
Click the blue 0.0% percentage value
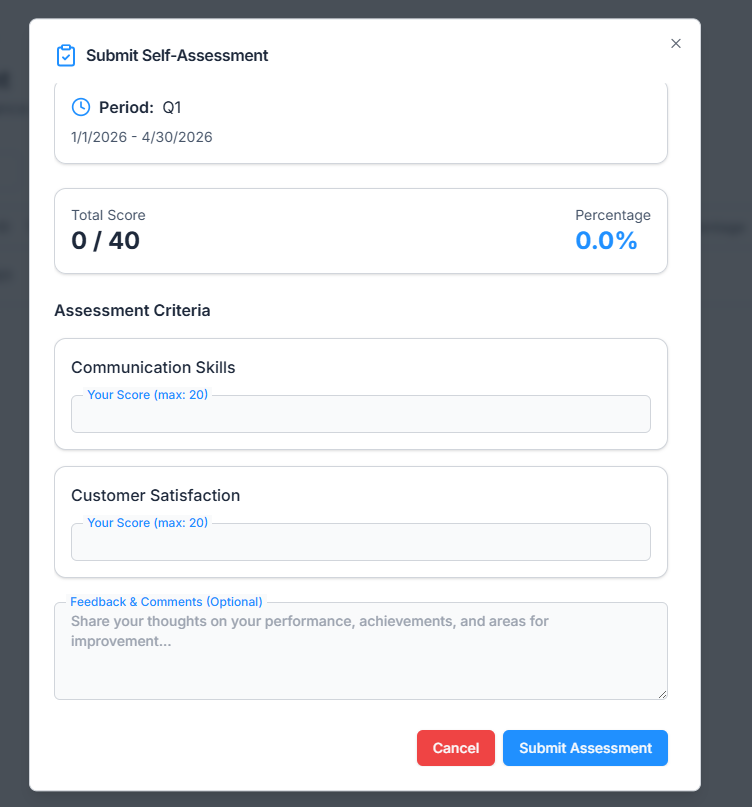pyautogui.click(x=606, y=241)
